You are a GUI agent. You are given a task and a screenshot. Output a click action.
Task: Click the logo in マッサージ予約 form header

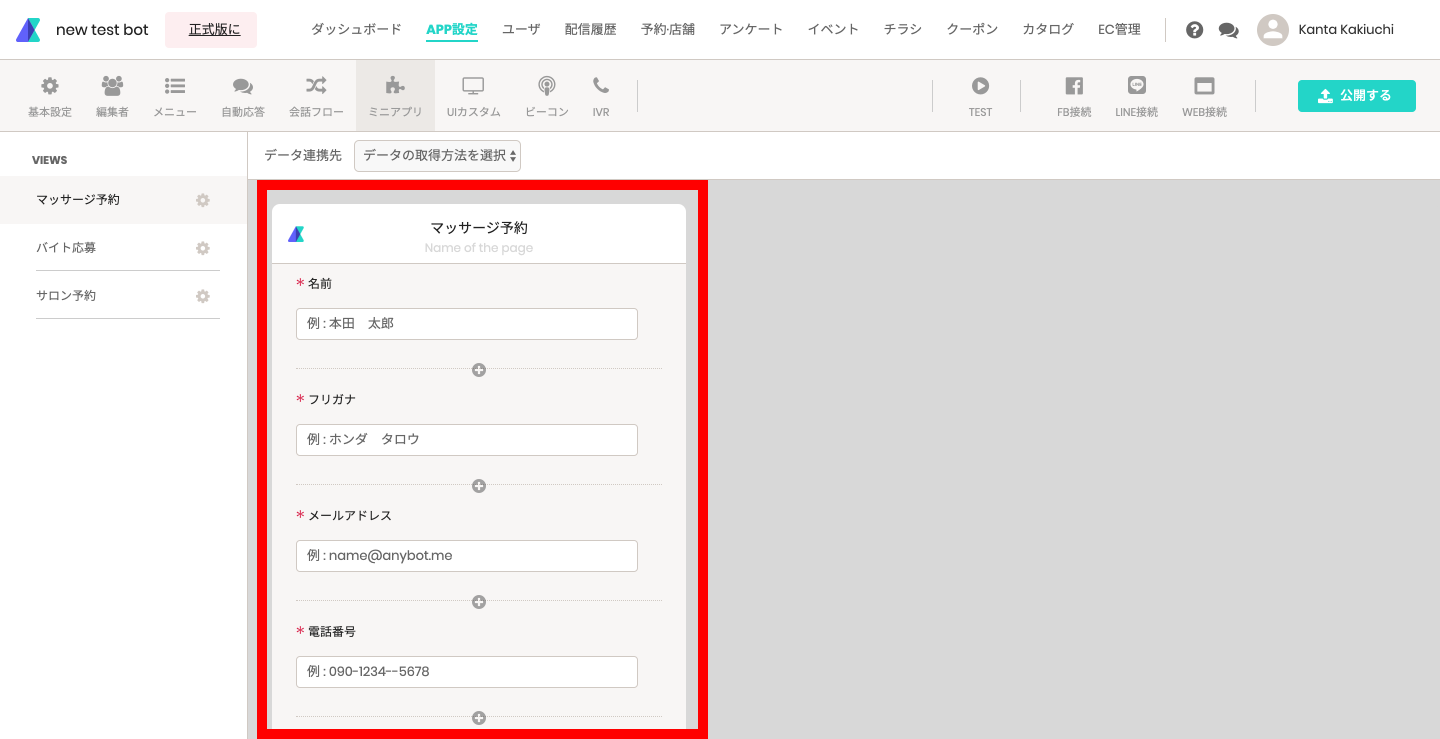point(296,234)
